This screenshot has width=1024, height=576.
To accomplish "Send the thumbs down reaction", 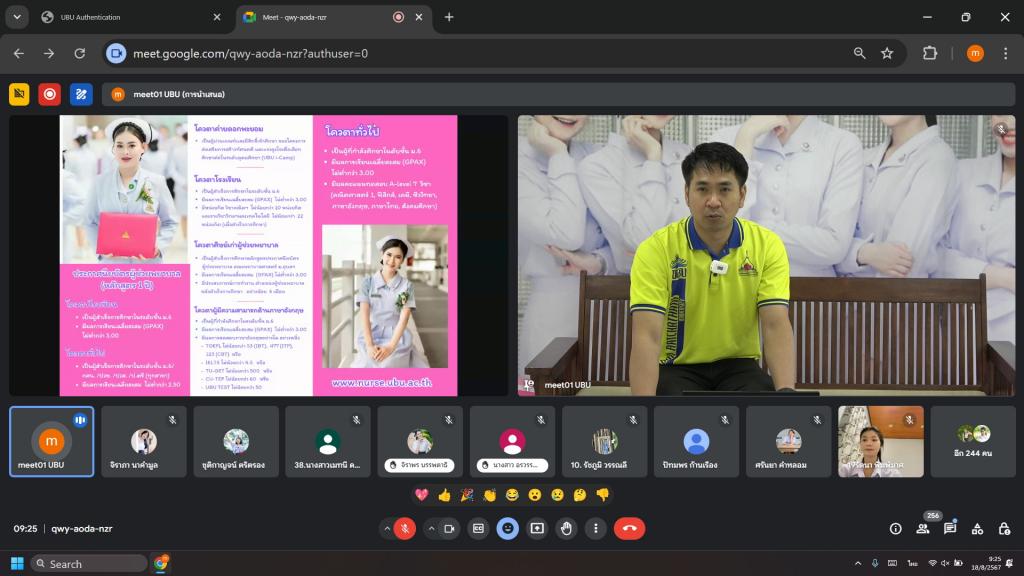I will click(602, 494).
